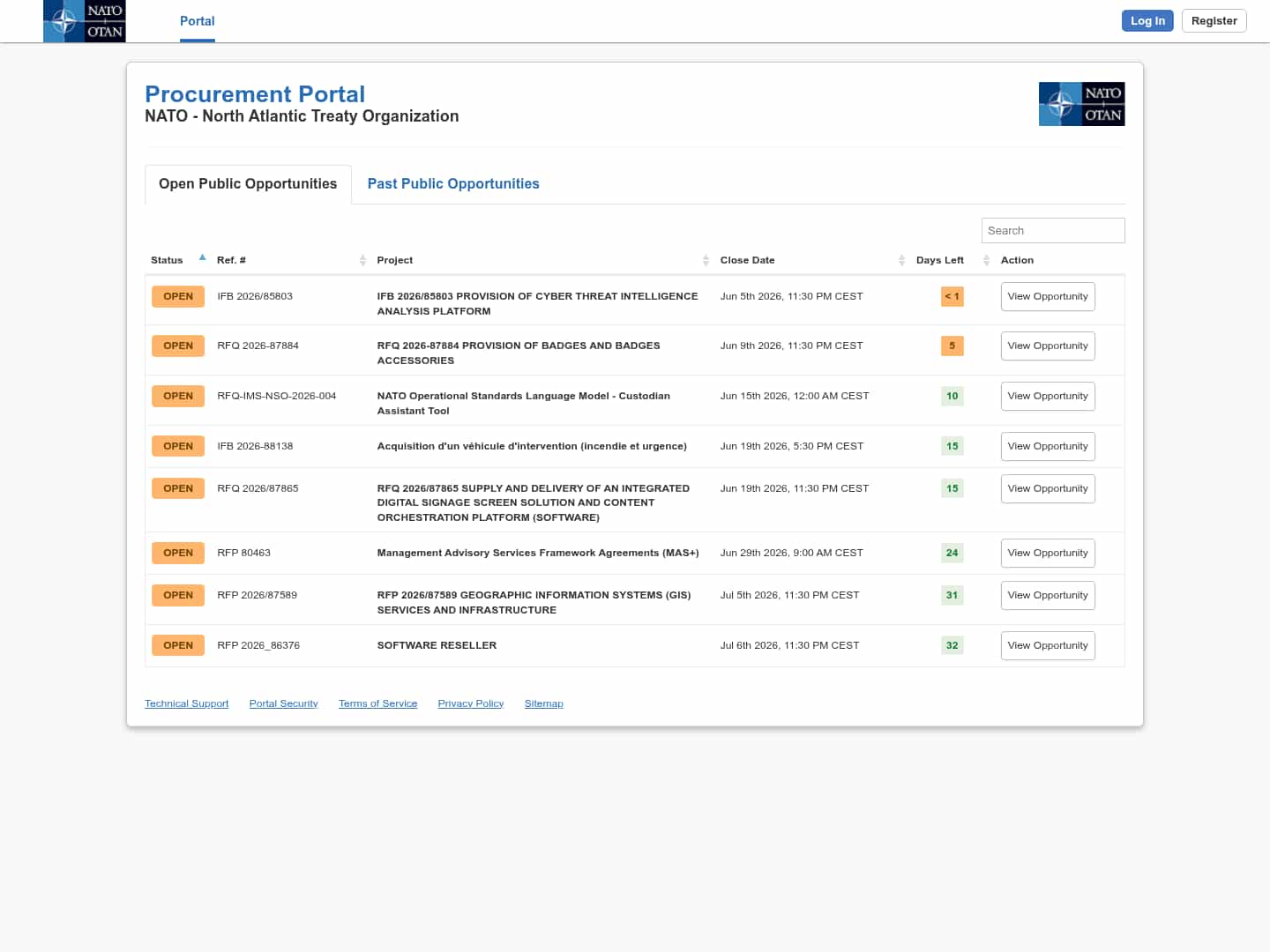The height and width of the screenshot is (952, 1270).
Task: Open the Privacy Policy link
Action: pos(471,703)
